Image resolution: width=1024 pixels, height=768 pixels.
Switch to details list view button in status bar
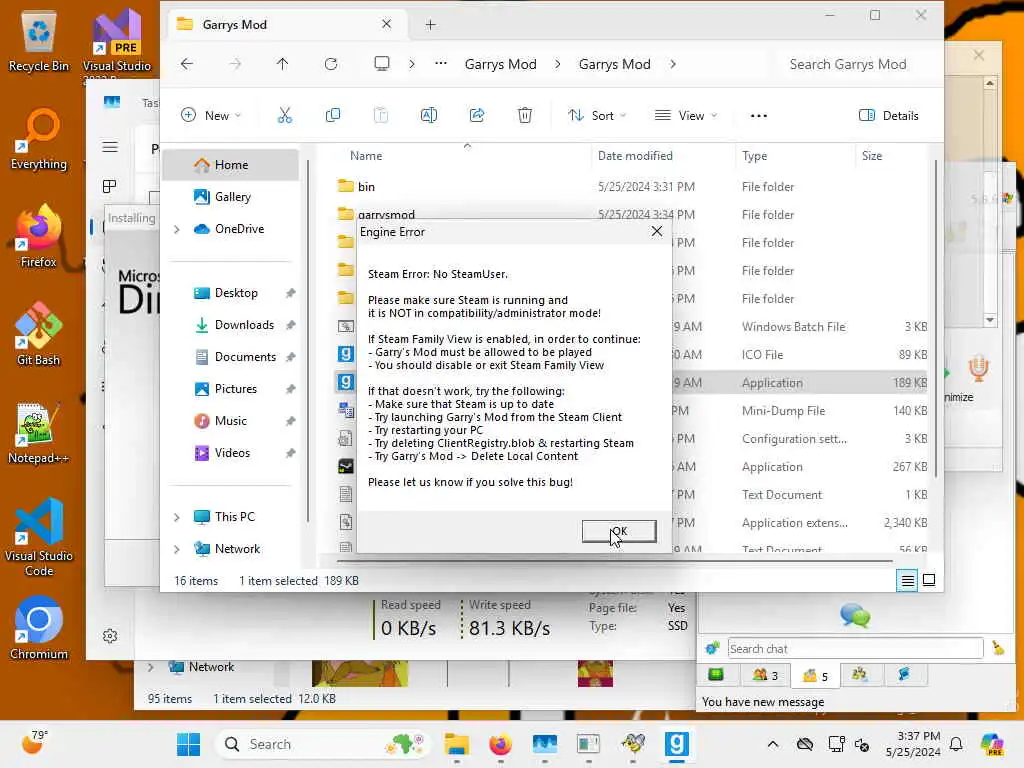coord(907,580)
